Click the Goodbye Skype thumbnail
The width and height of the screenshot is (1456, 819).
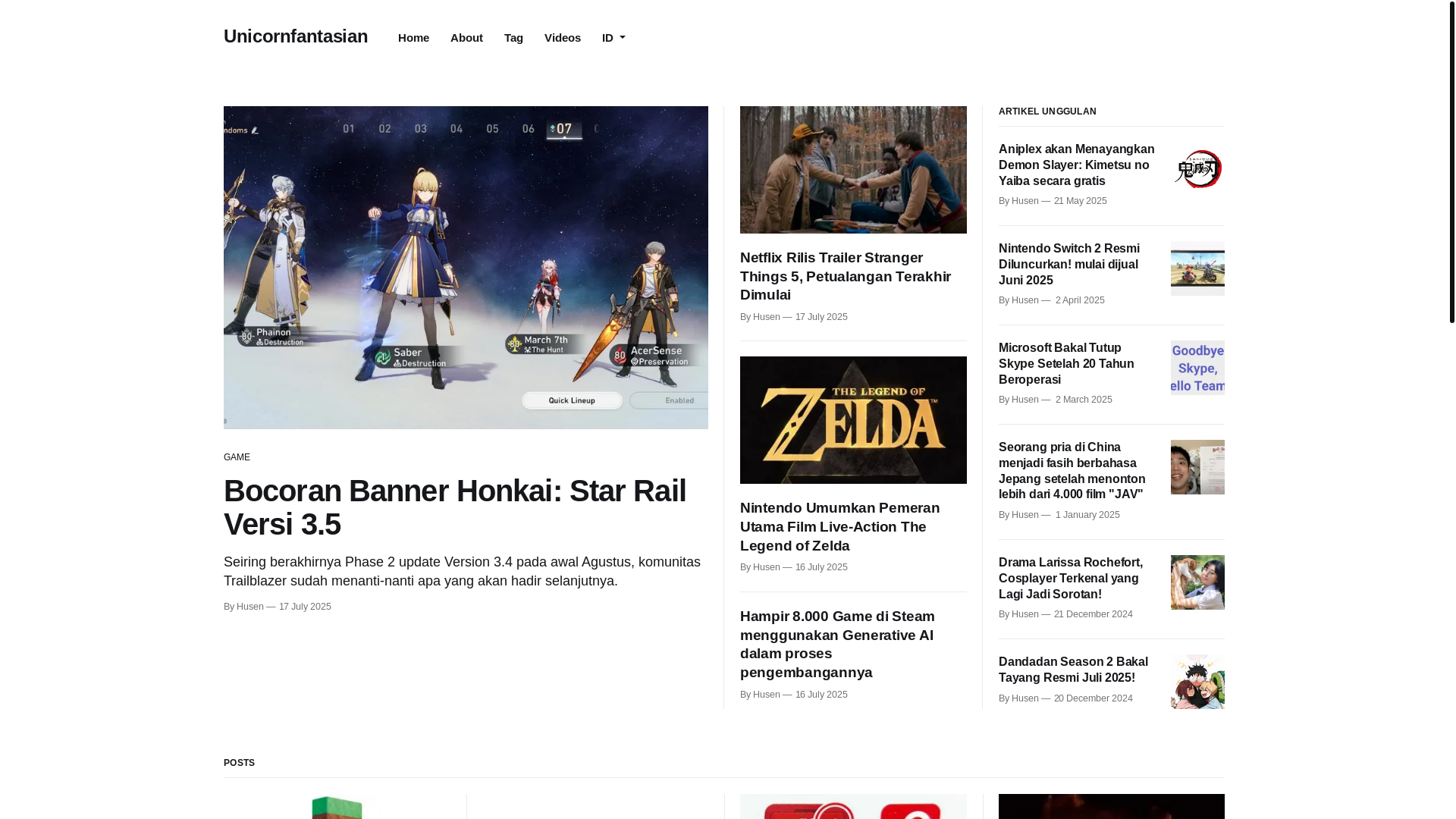pos(1197,368)
